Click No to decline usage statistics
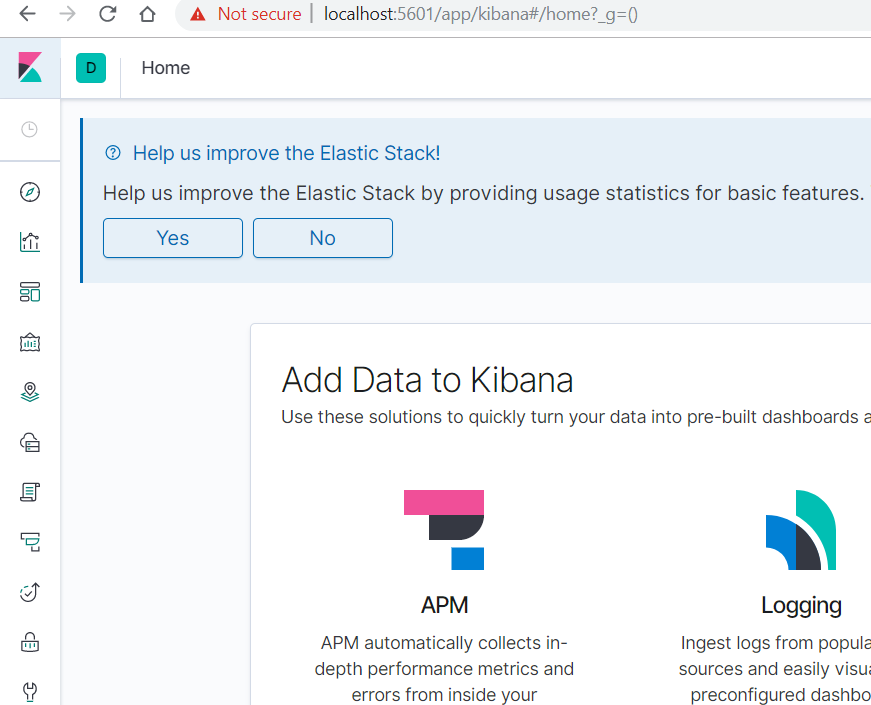This screenshot has width=871, height=705. (x=323, y=238)
